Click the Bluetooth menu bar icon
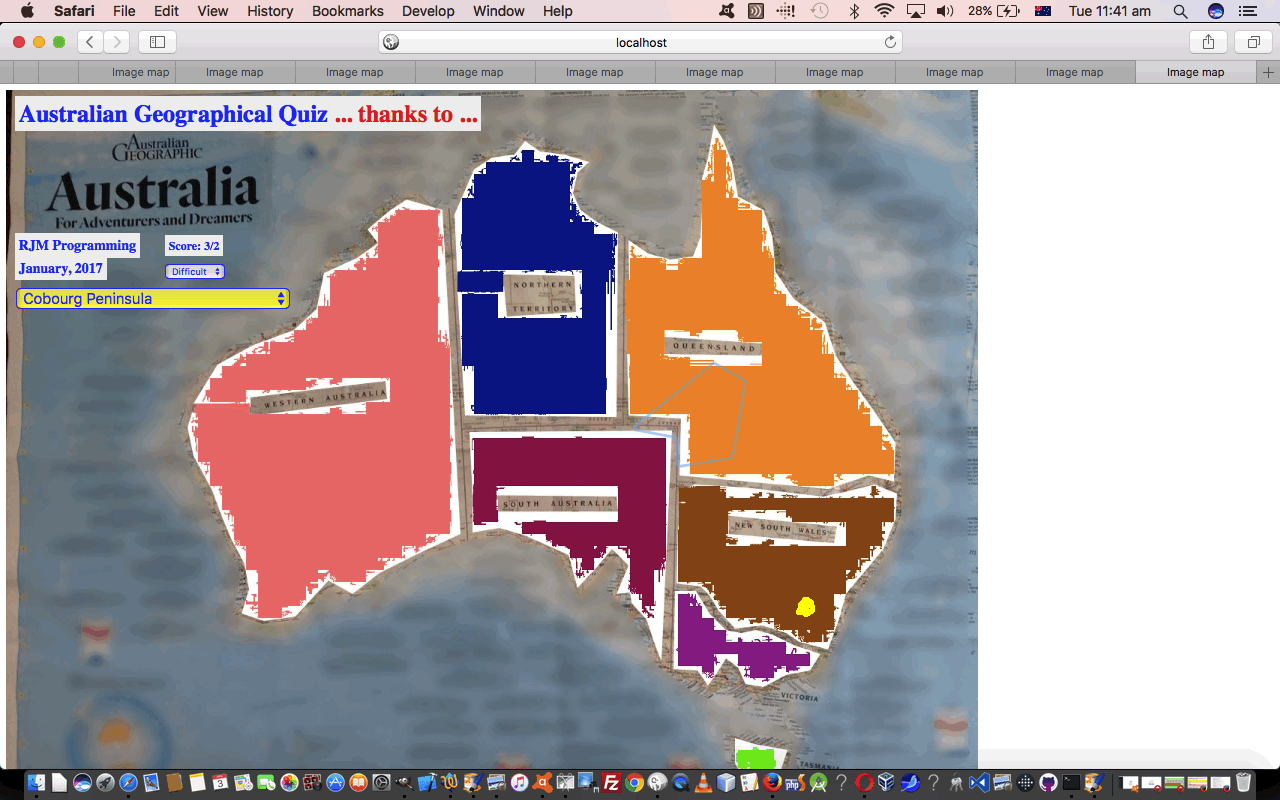 (x=853, y=11)
